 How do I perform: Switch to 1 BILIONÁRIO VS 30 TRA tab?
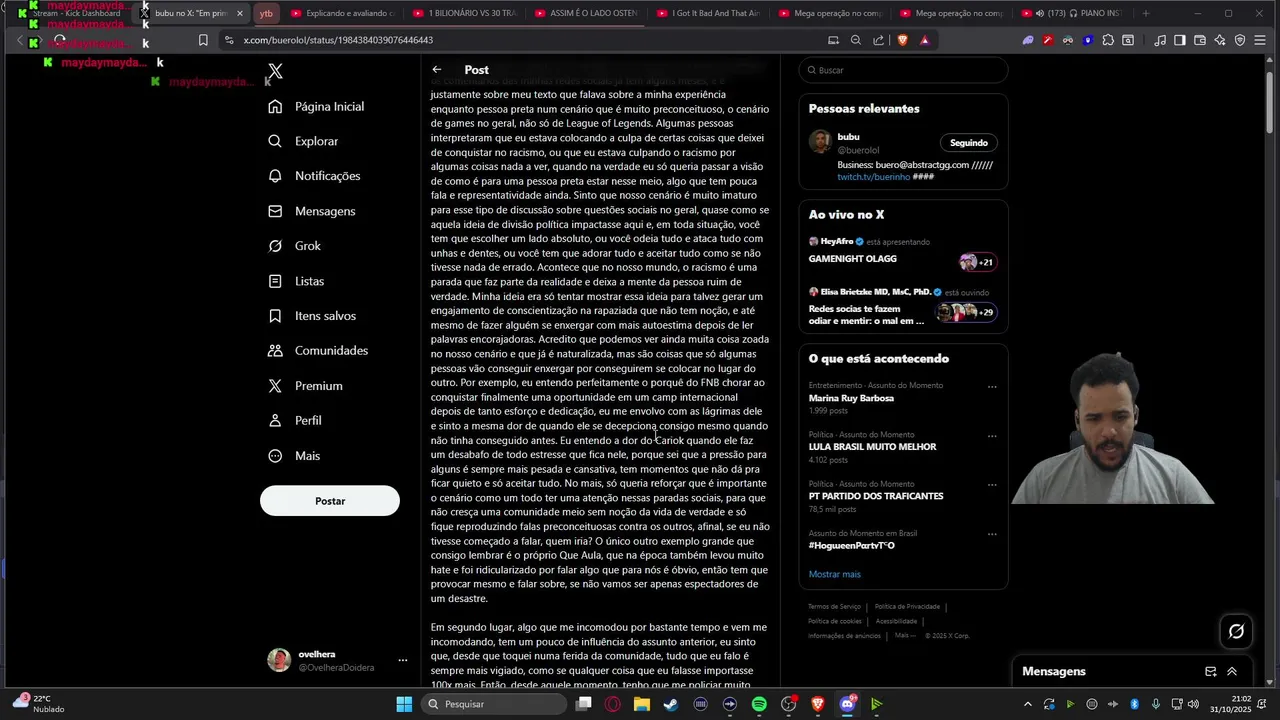(x=465, y=14)
